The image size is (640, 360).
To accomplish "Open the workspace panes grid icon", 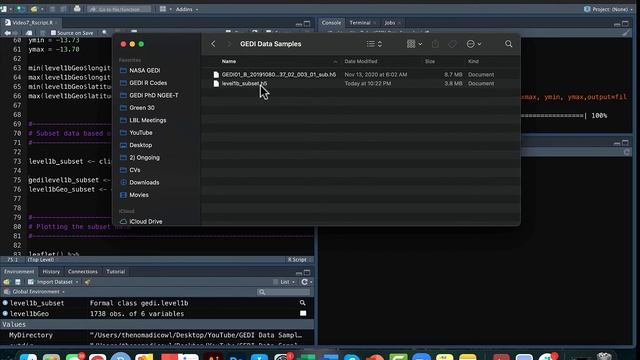I will 164,9.
